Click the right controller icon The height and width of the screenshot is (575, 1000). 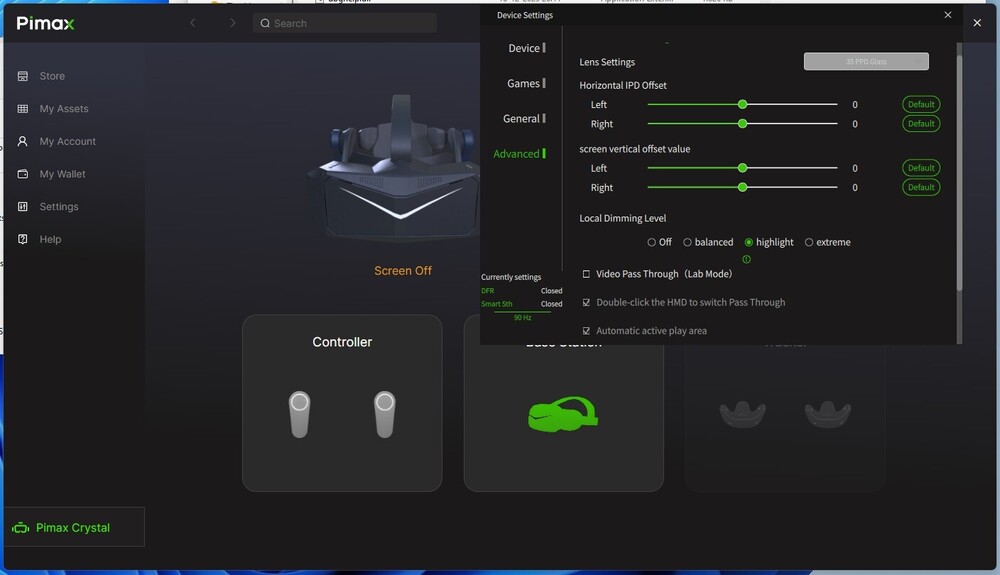385,414
